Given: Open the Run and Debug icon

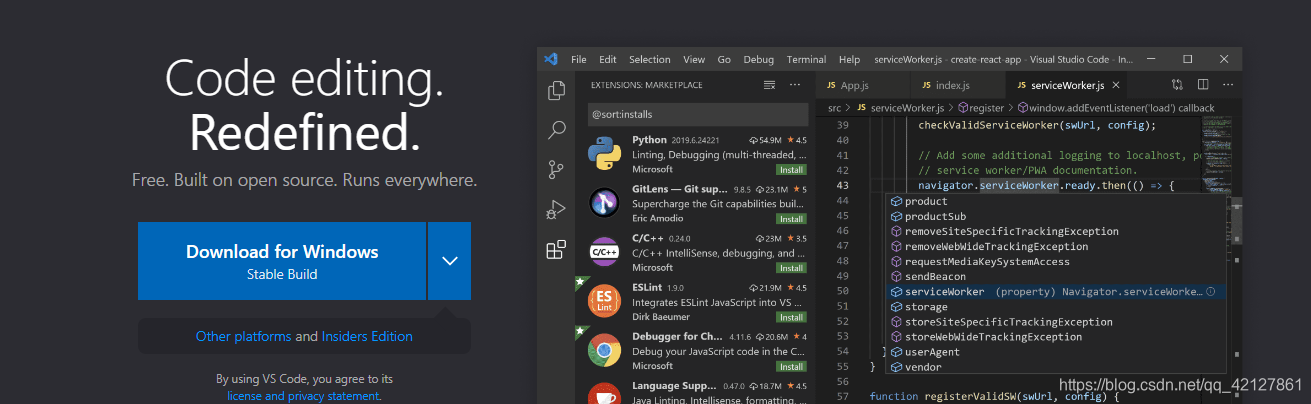Looking at the screenshot, I should pyautogui.click(x=556, y=210).
